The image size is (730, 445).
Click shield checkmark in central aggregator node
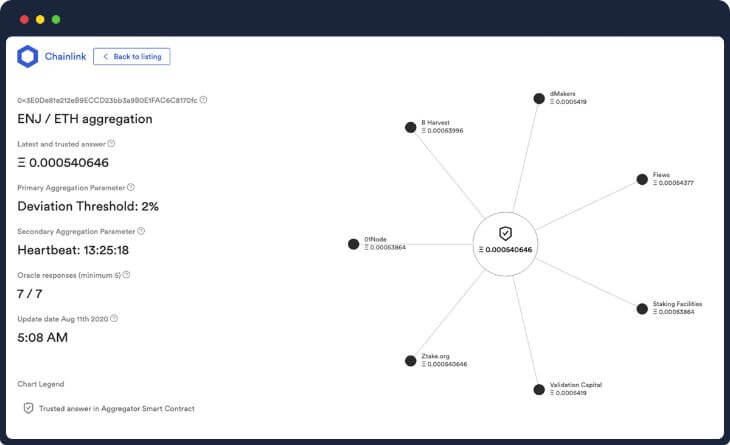506,233
